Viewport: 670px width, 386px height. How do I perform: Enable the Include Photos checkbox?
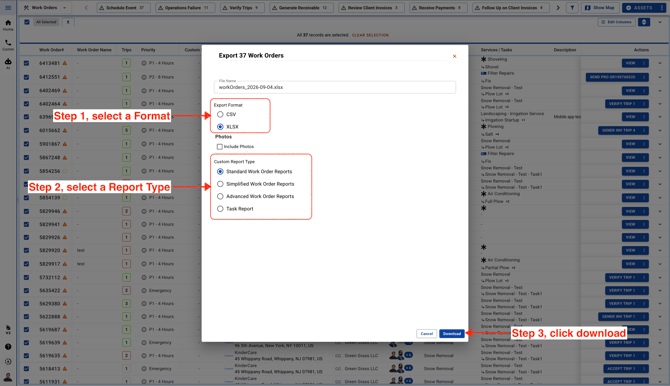(220, 147)
